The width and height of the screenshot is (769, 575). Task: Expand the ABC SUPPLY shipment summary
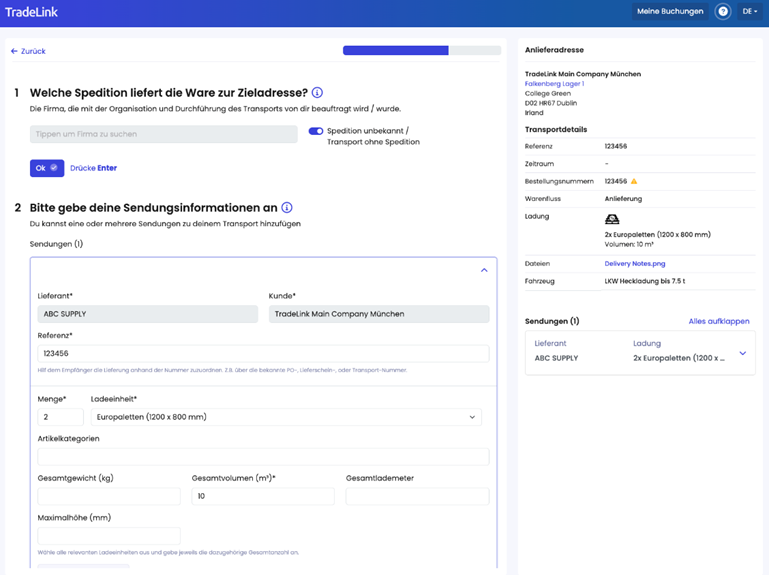(742, 353)
